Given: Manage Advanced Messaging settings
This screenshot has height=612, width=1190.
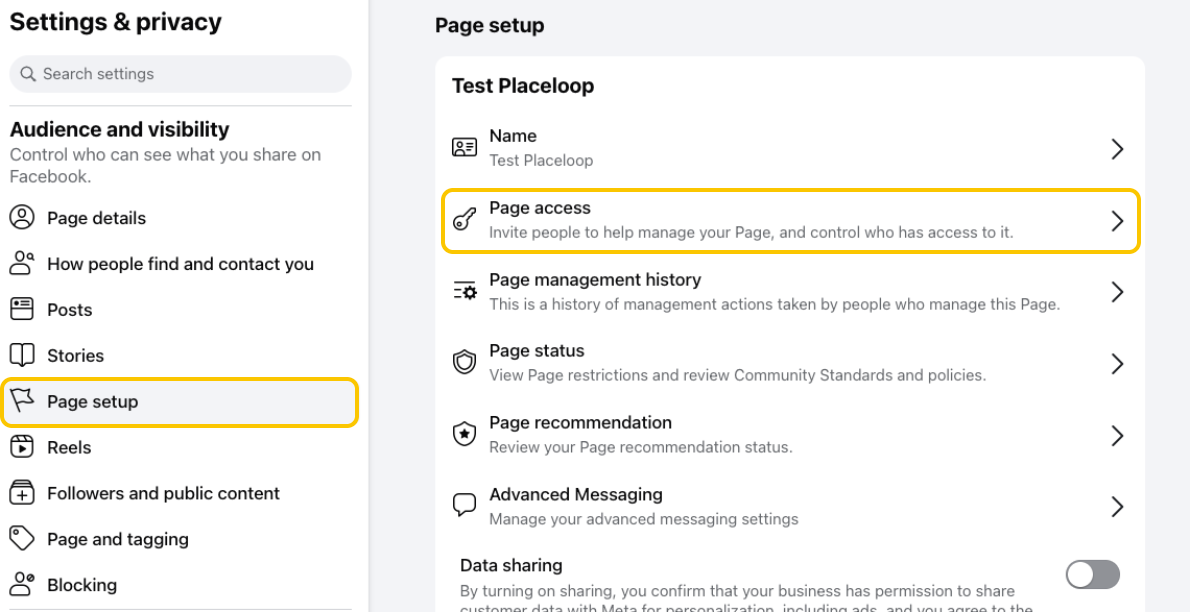Looking at the screenshot, I should (790, 506).
